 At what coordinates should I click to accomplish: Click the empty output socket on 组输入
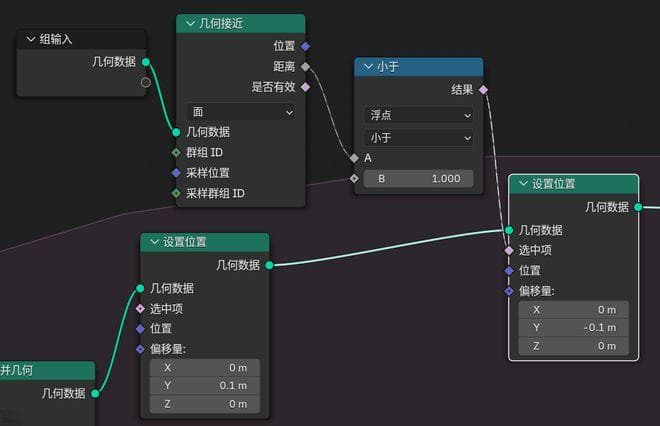coord(146,82)
